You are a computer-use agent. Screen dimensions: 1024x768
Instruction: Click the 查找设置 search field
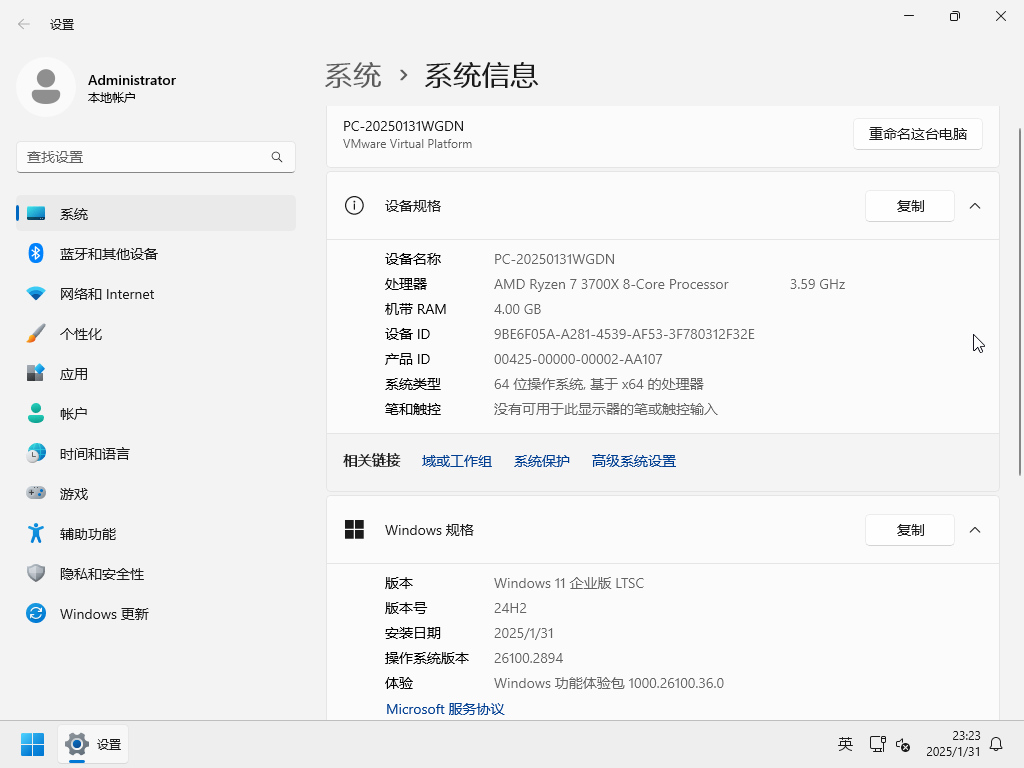(145, 157)
